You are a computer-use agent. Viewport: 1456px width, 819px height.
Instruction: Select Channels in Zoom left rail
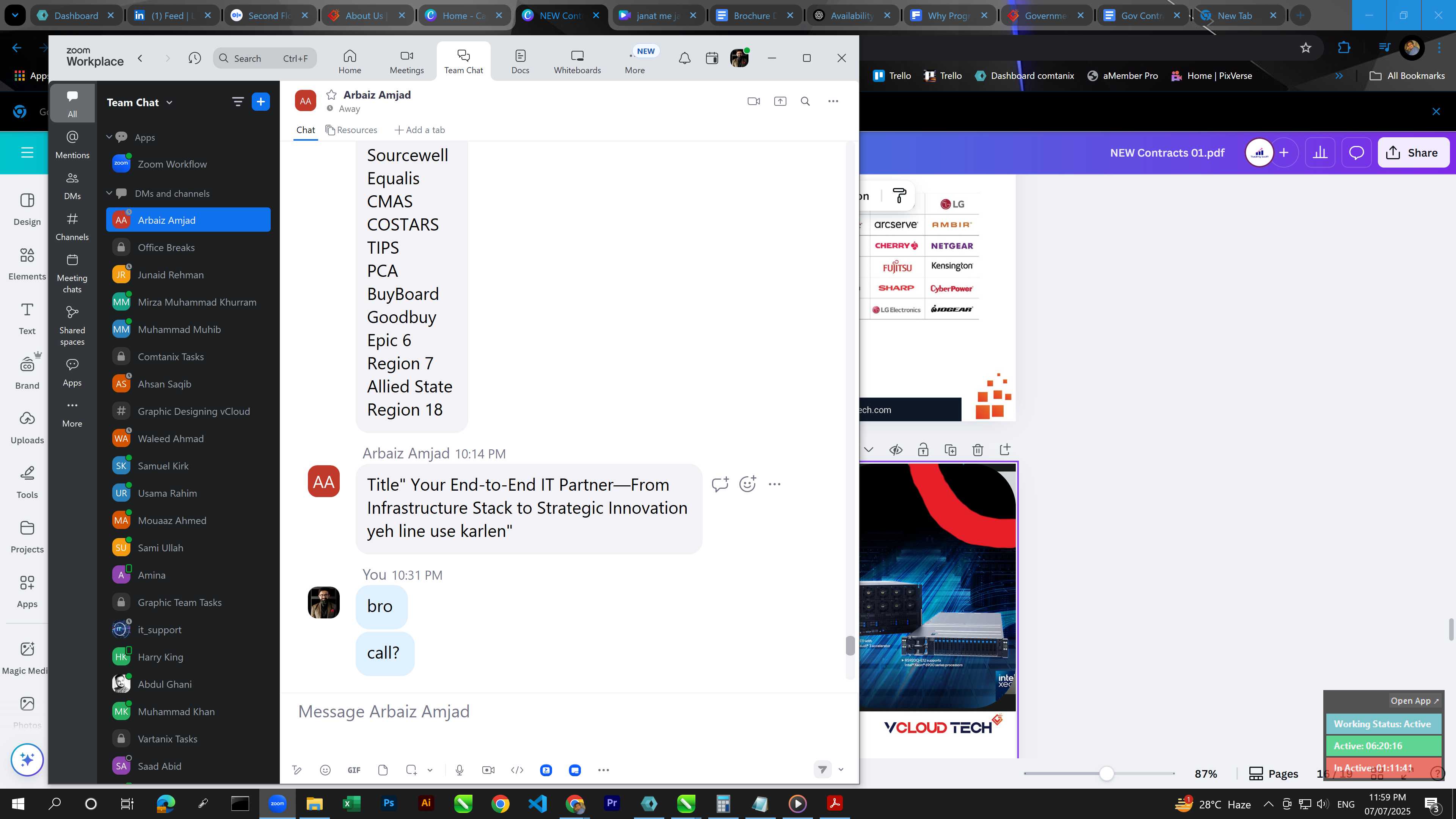[x=72, y=226]
